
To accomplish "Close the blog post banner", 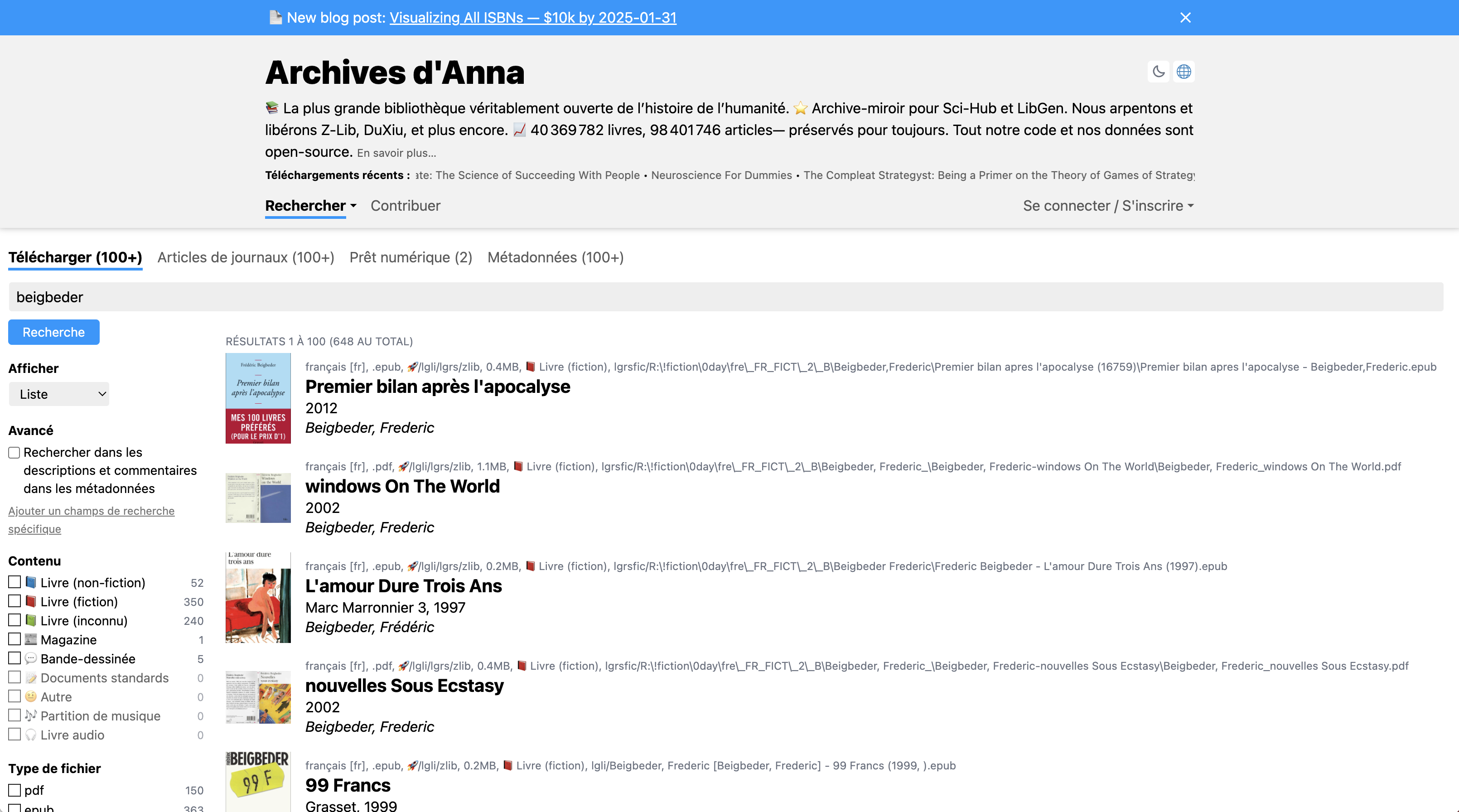I will click(1185, 18).
